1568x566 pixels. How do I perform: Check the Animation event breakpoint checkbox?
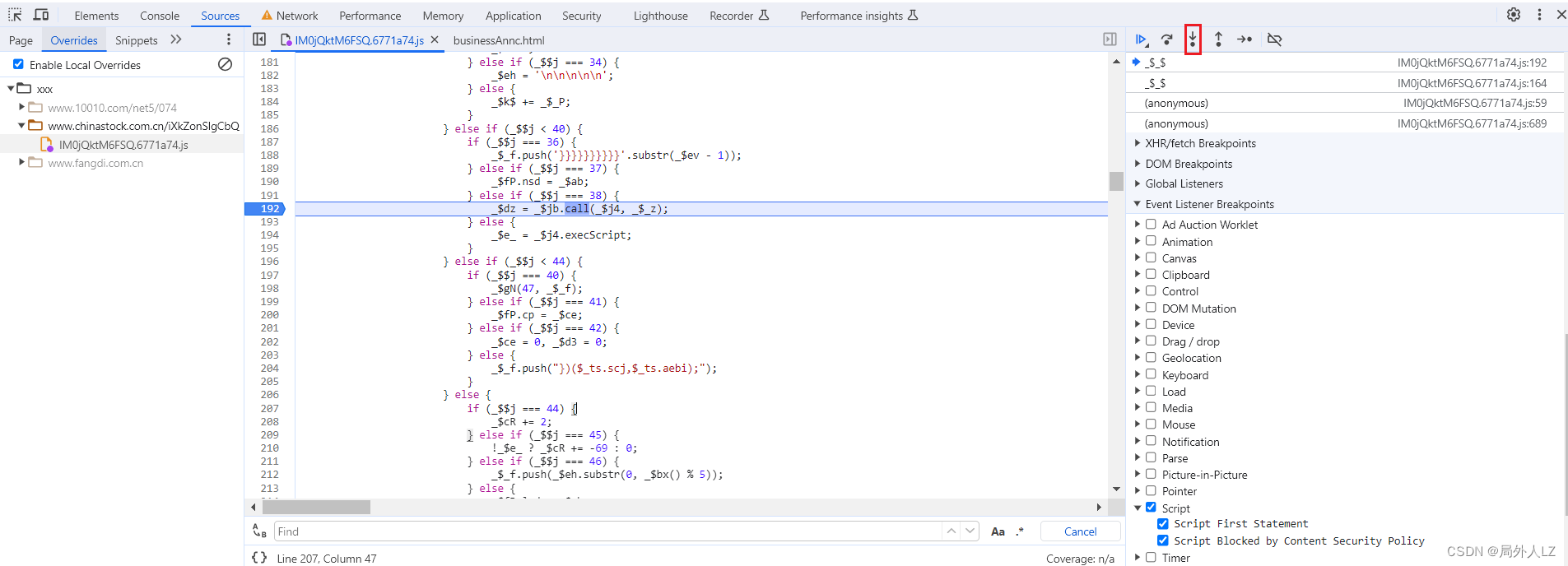[1151, 241]
